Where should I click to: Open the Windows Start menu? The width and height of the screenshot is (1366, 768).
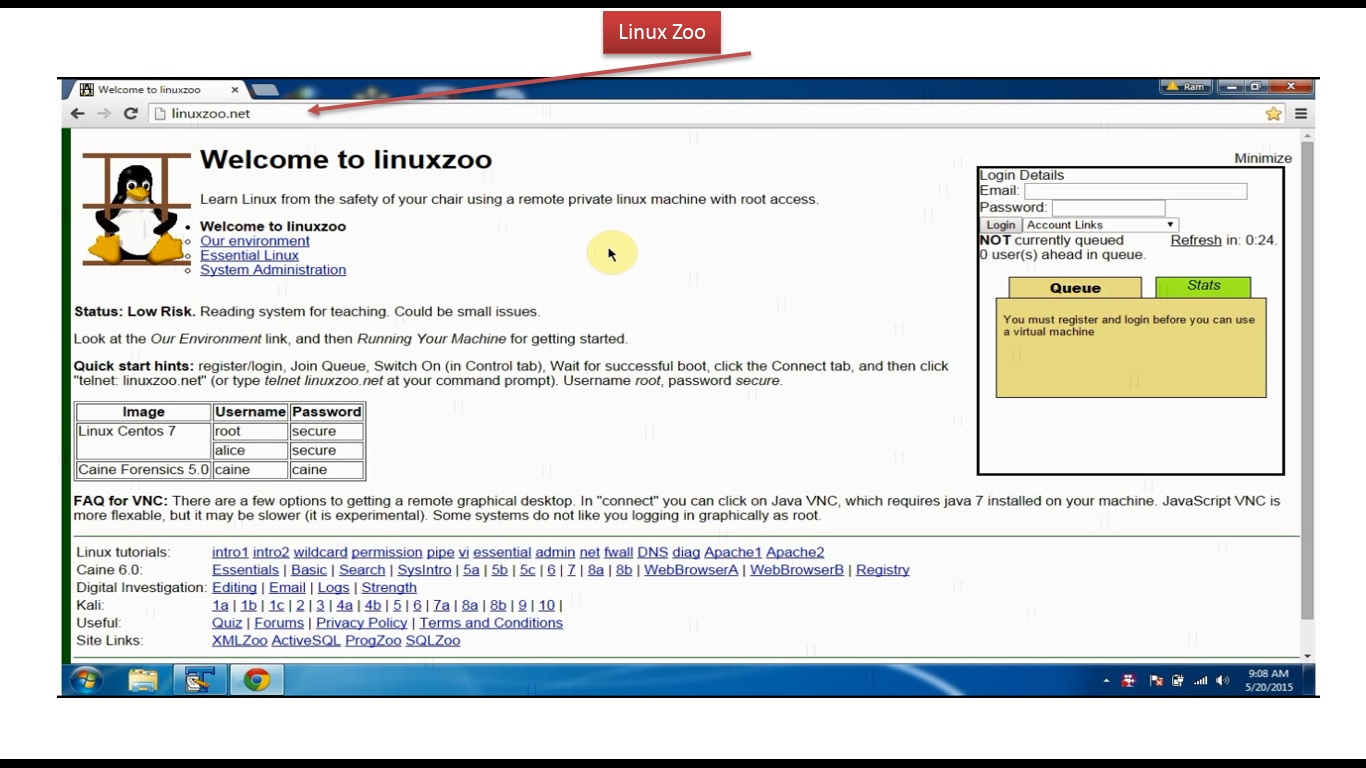(x=87, y=680)
